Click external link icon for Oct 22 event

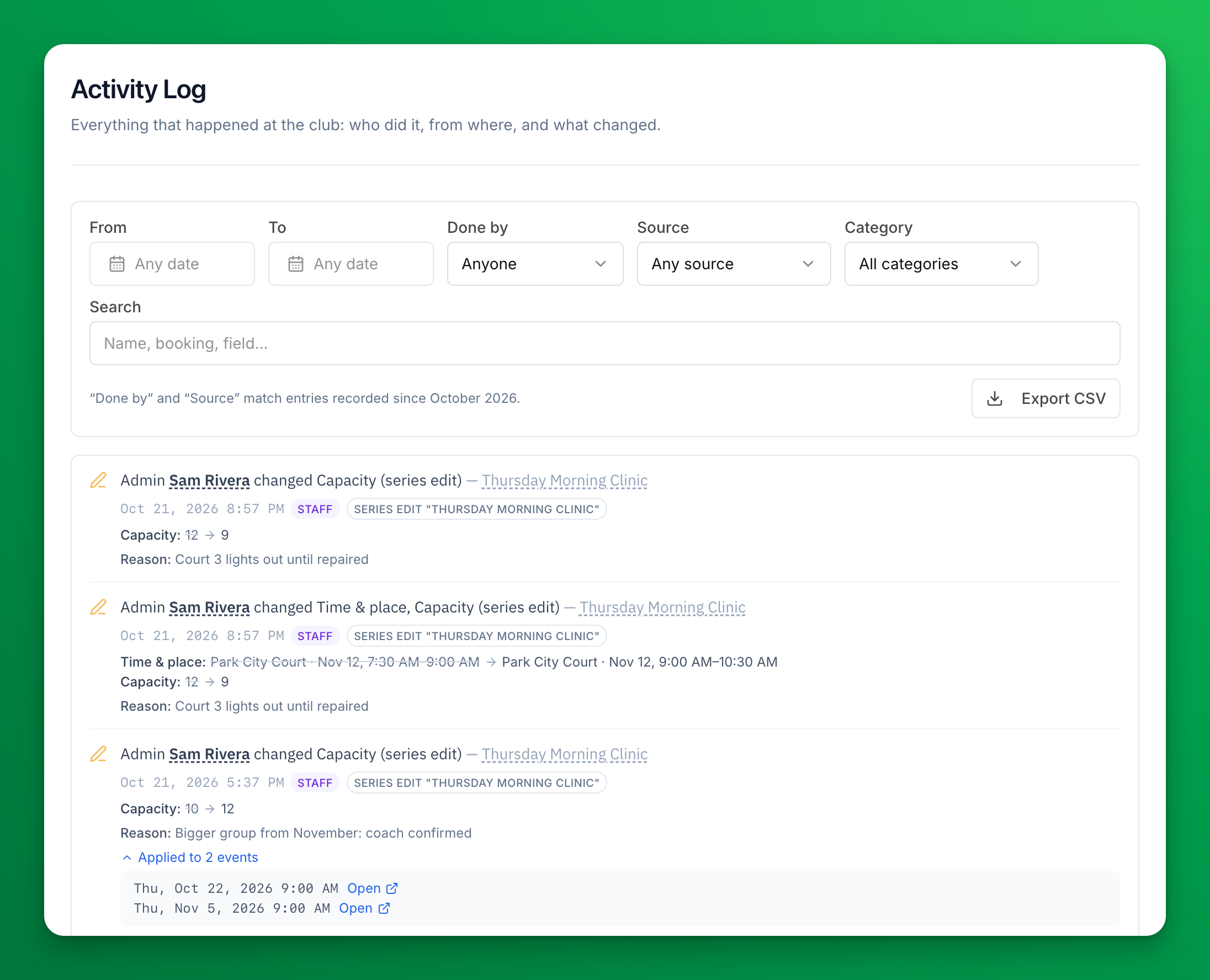(x=392, y=888)
